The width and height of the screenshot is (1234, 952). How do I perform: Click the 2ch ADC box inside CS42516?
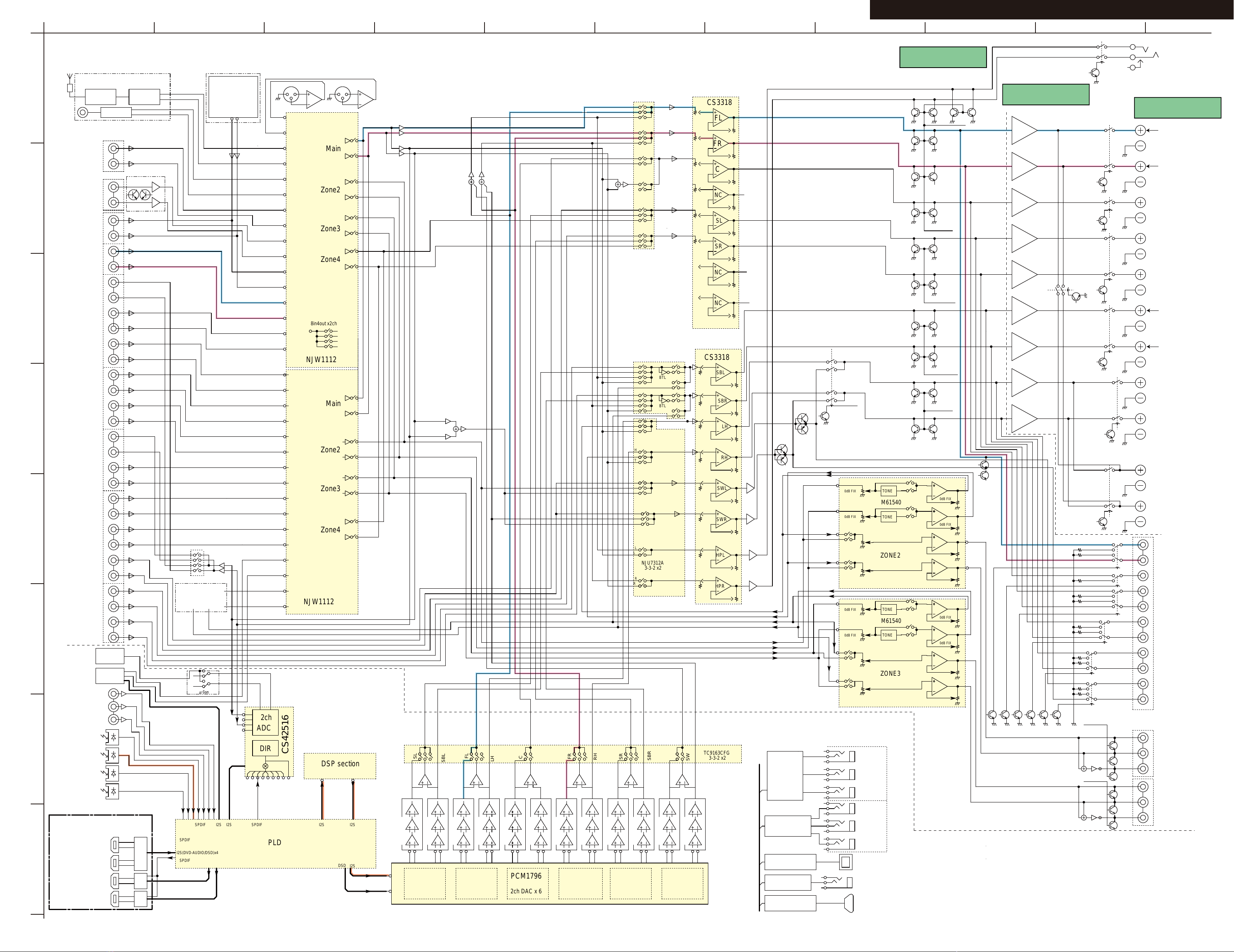[265, 723]
